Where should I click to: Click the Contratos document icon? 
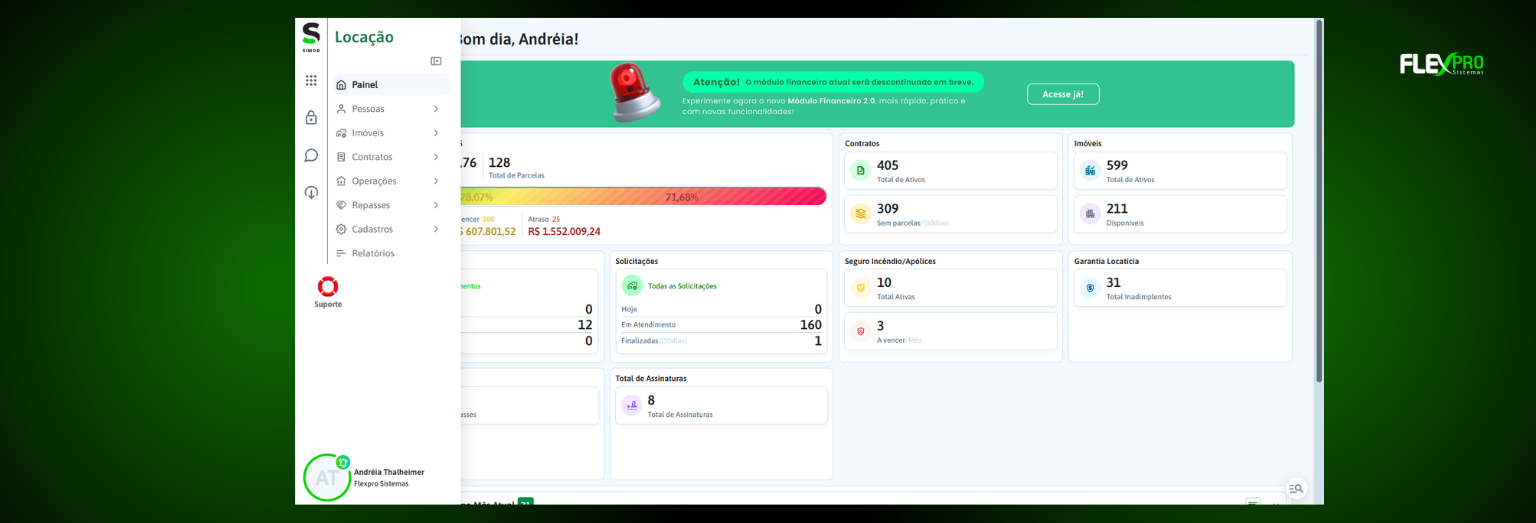[x=341, y=157]
